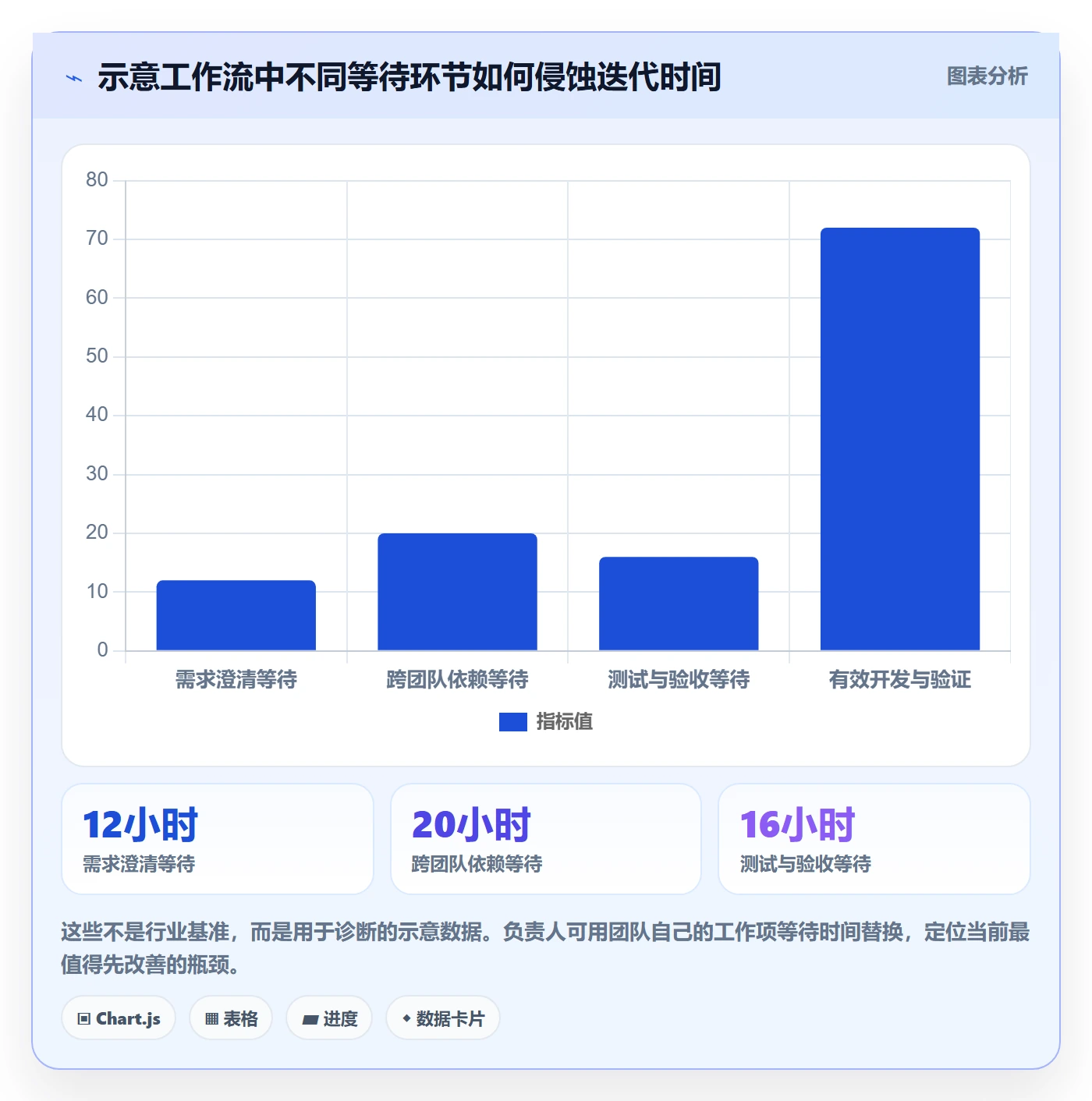Click the y-axis value 50
The image size is (1092, 1101).
[x=97, y=356]
